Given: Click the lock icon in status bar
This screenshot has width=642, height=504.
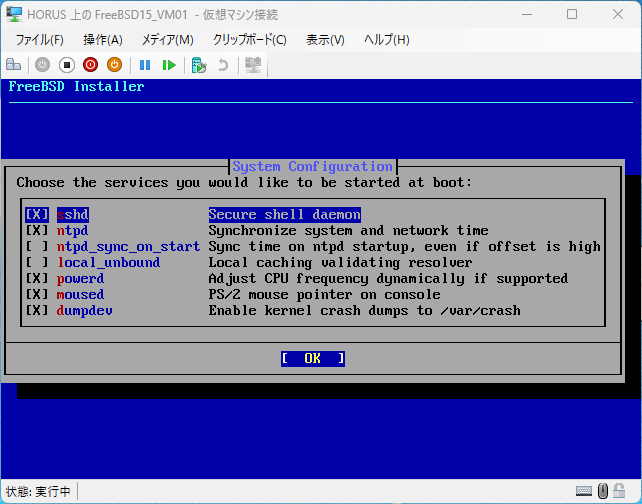Looking at the screenshot, I should point(619,490).
